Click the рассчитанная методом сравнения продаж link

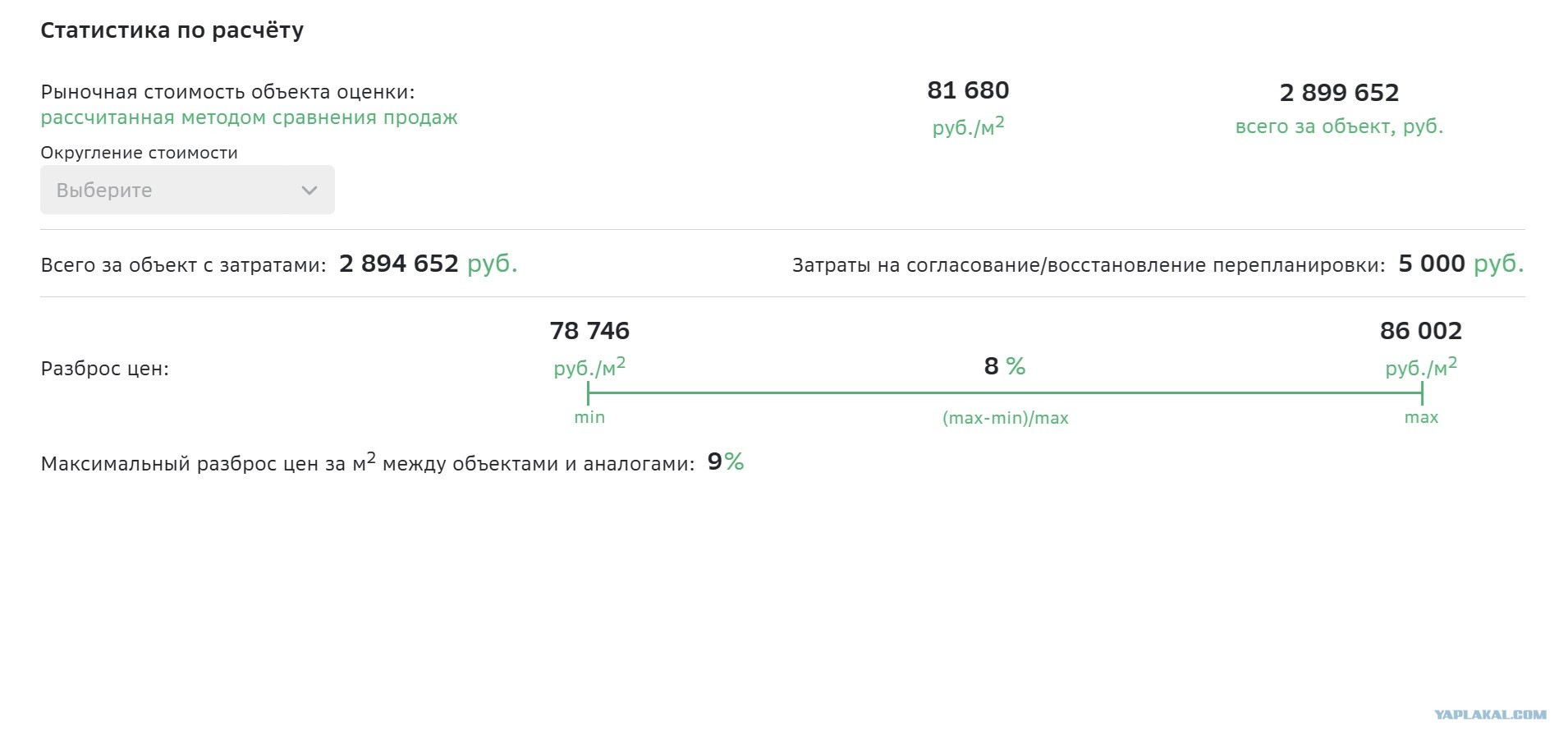249,117
